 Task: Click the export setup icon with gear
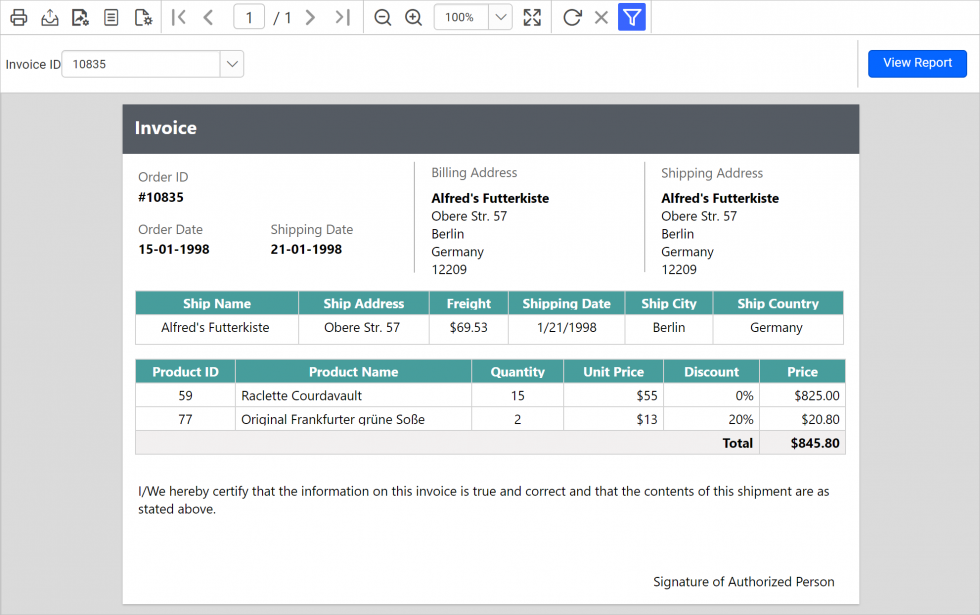click(x=81, y=18)
